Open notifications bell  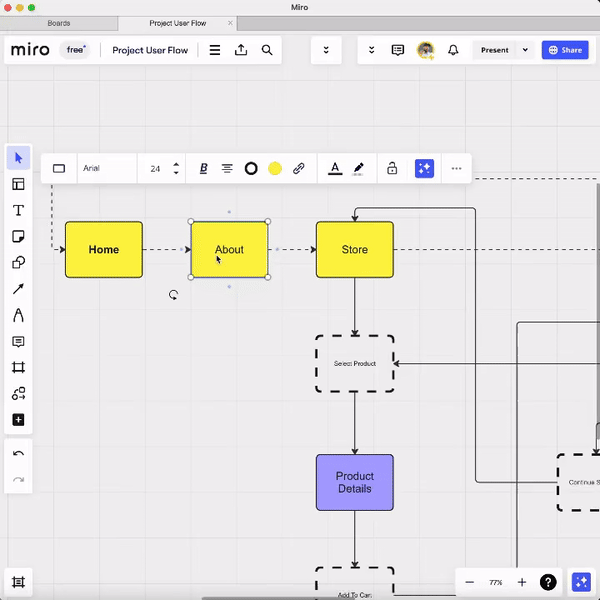tap(454, 50)
